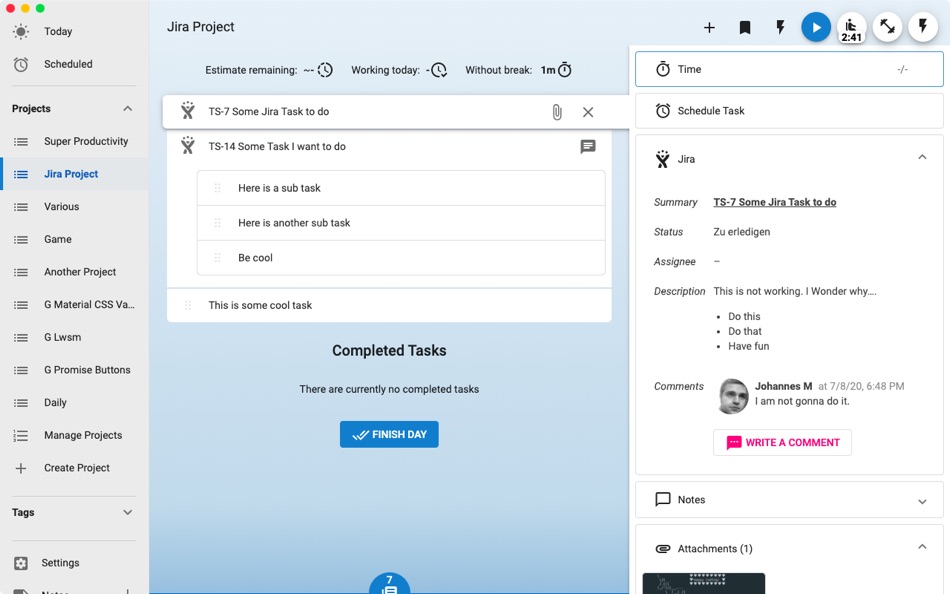Collapse the Jira details panel
Viewport: 950px width, 594px height.
[922, 158]
